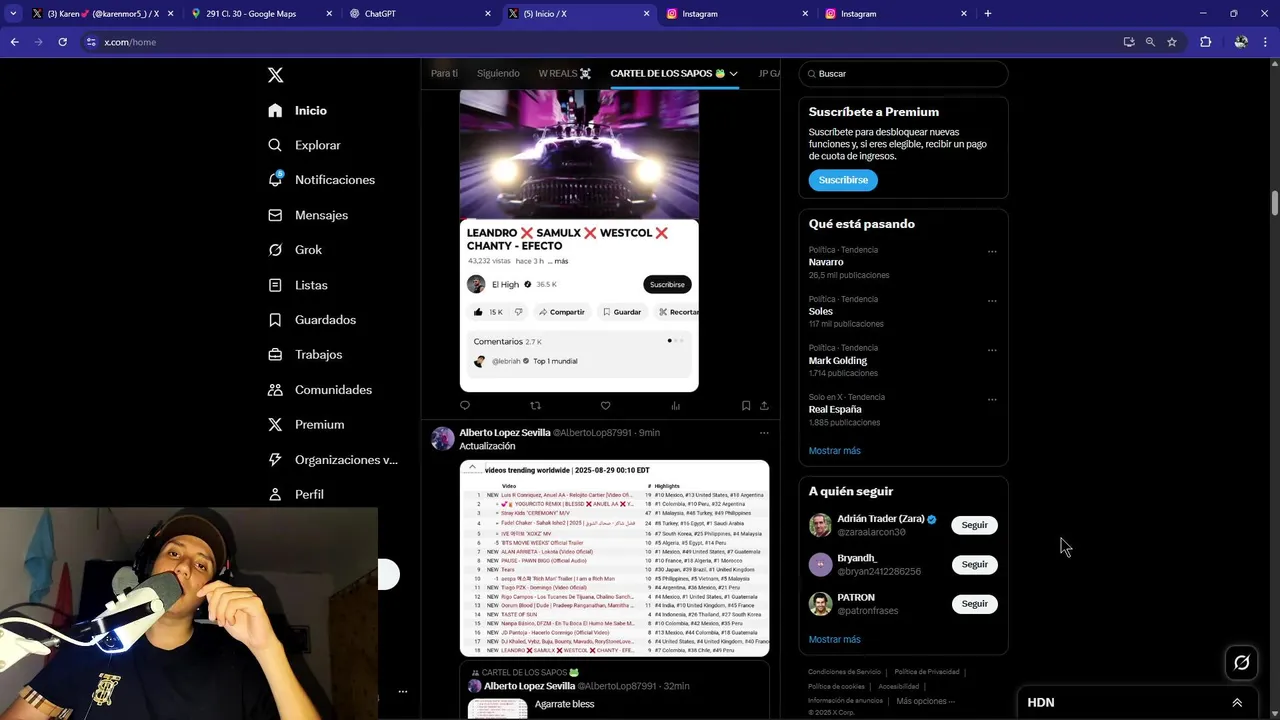
Task: Expand Más opciones footer menu
Action: pyautogui.click(x=926, y=701)
